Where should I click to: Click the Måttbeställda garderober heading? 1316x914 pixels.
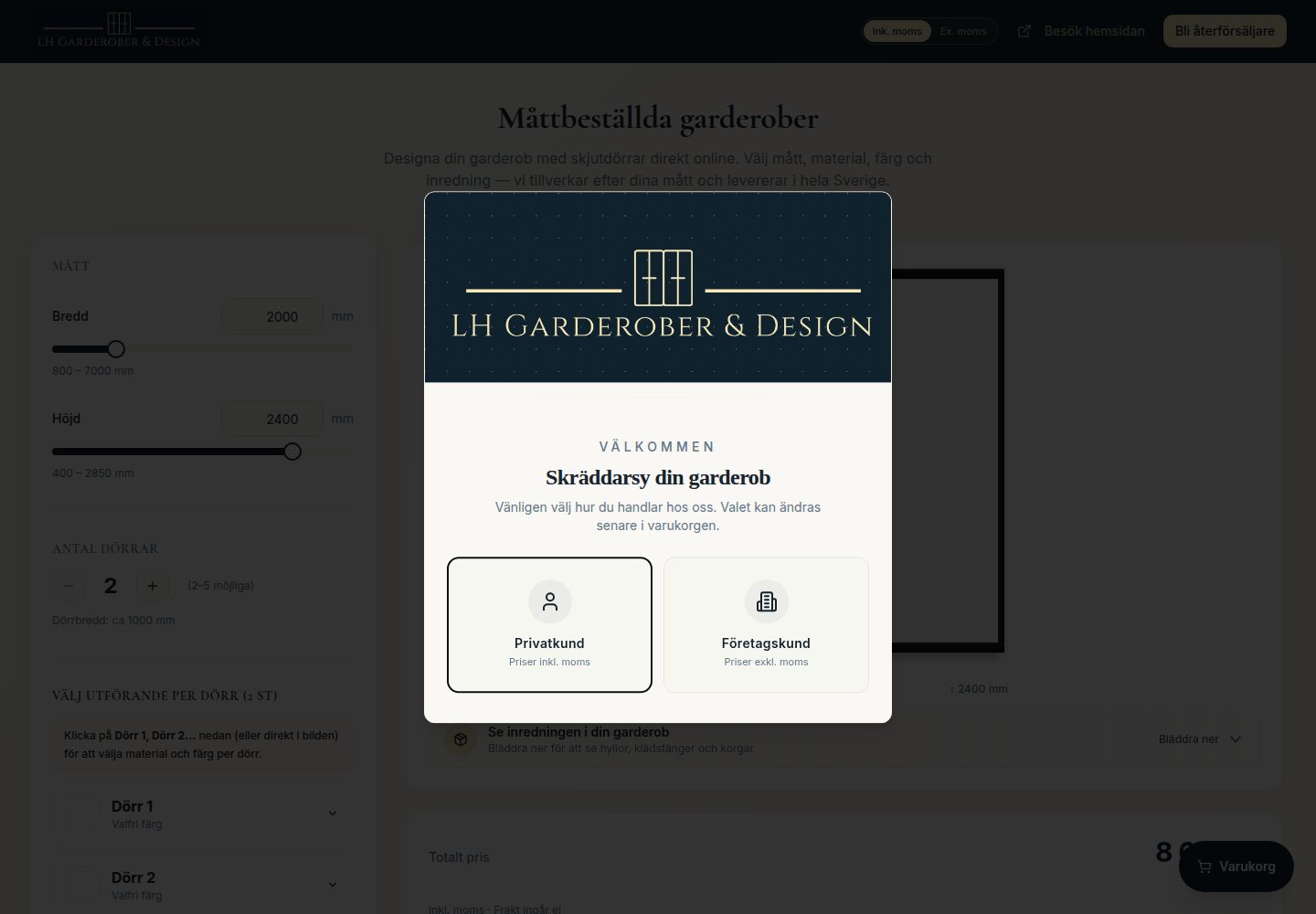(658, 119)
